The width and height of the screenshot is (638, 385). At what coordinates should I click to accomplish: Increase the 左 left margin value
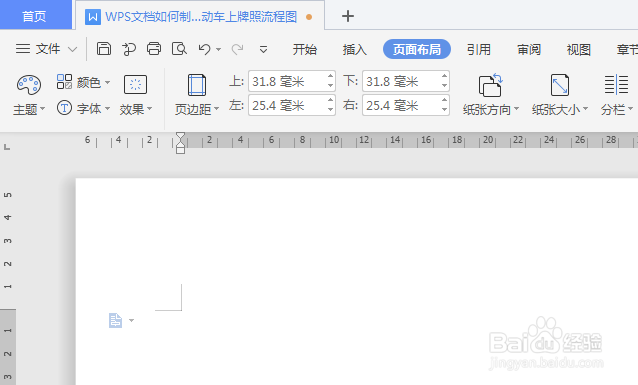(x=330, y=100)
